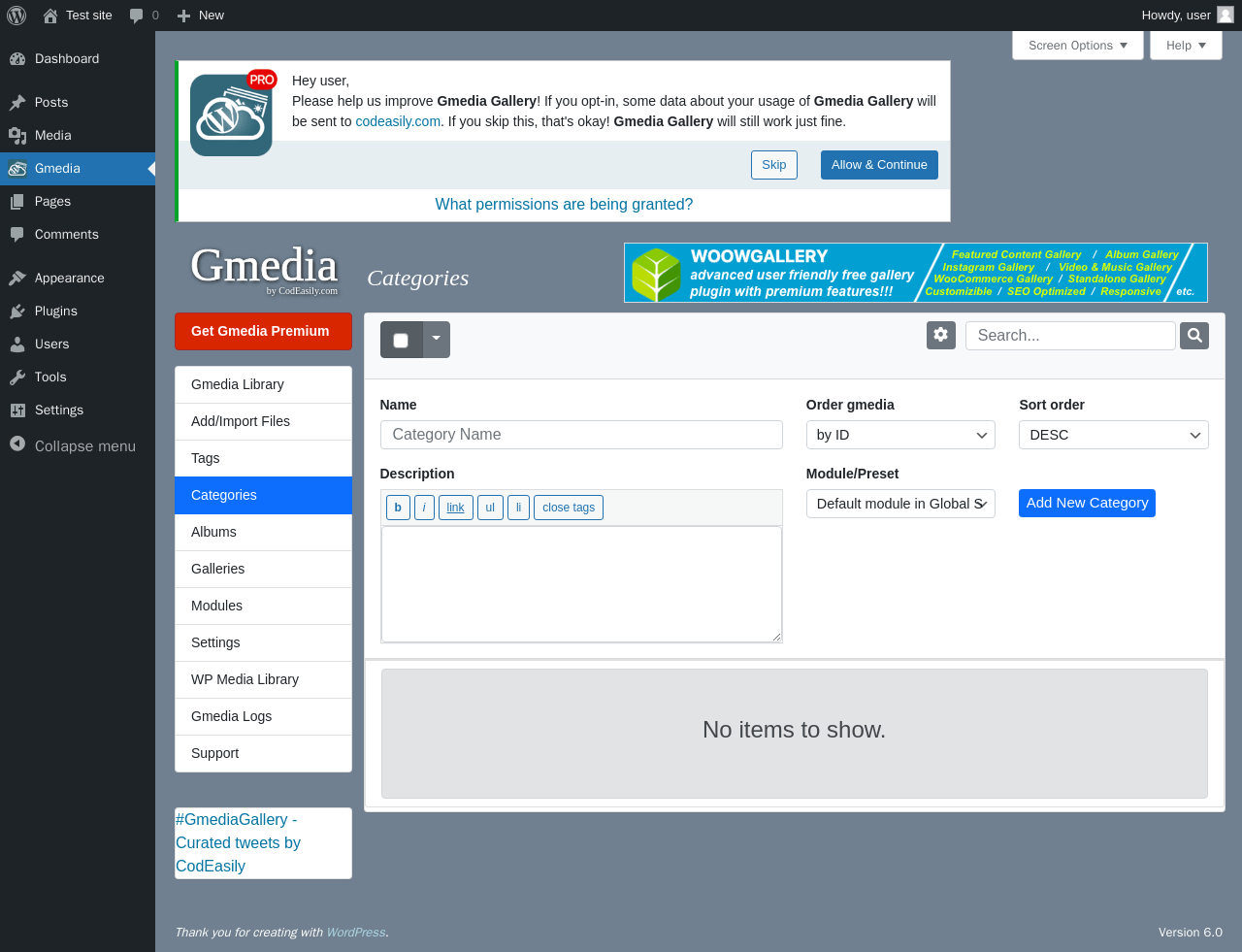
Task: Go to Add/Import Files
Action: click(263, 421)
